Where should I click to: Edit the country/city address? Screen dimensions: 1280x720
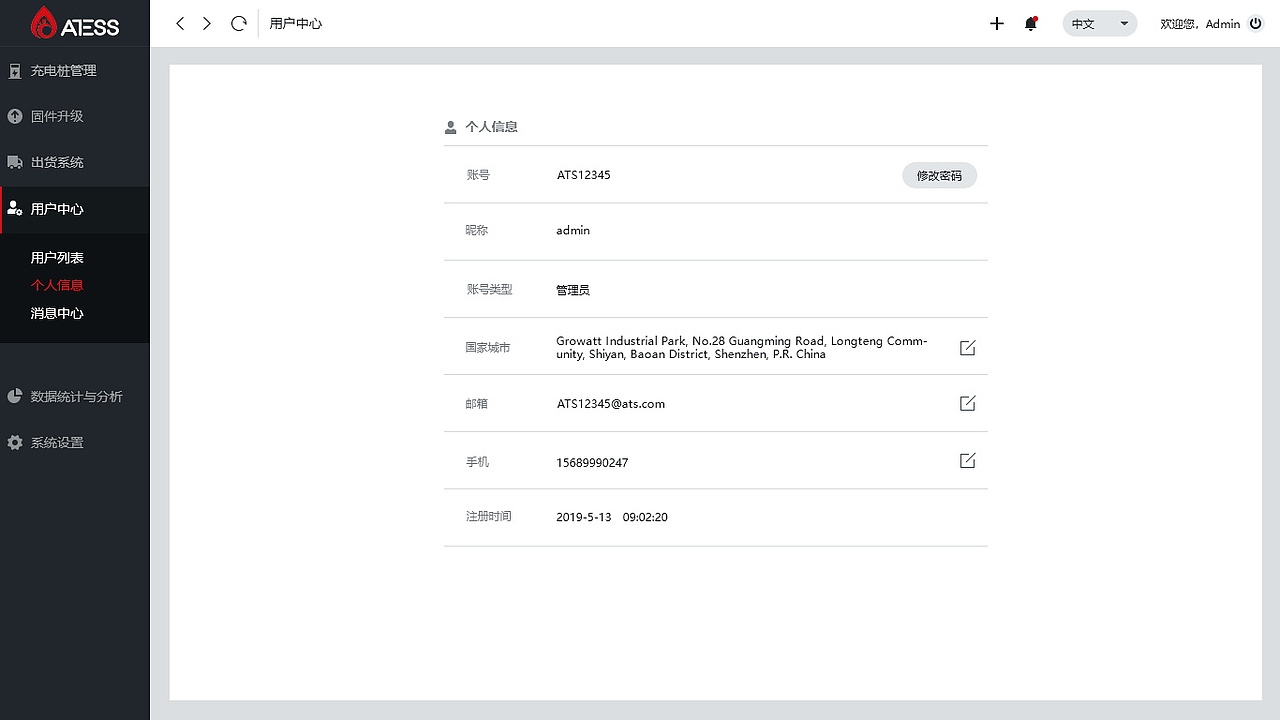[967, 348]
